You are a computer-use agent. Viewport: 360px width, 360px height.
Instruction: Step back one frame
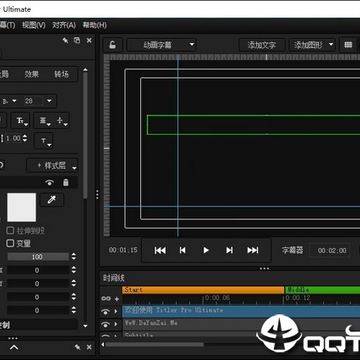(x=183, y=250)
